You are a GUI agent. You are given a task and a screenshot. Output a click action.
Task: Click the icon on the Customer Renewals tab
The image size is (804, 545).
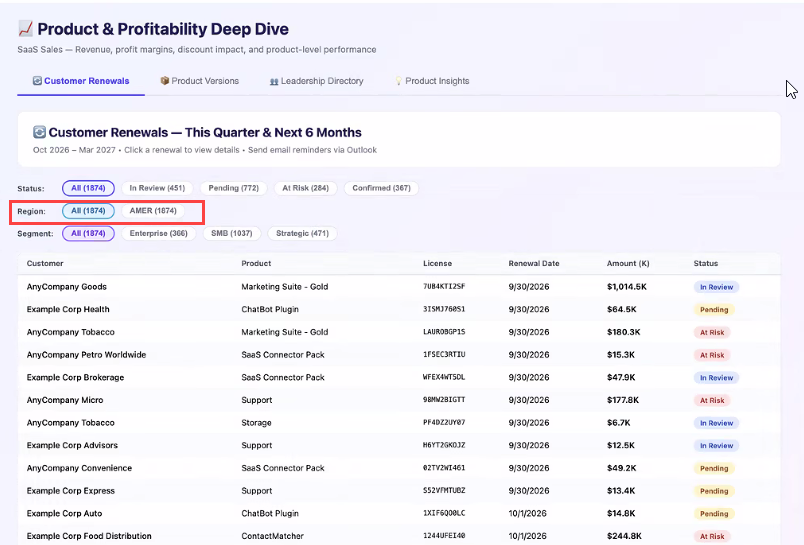tap(37, 80)
